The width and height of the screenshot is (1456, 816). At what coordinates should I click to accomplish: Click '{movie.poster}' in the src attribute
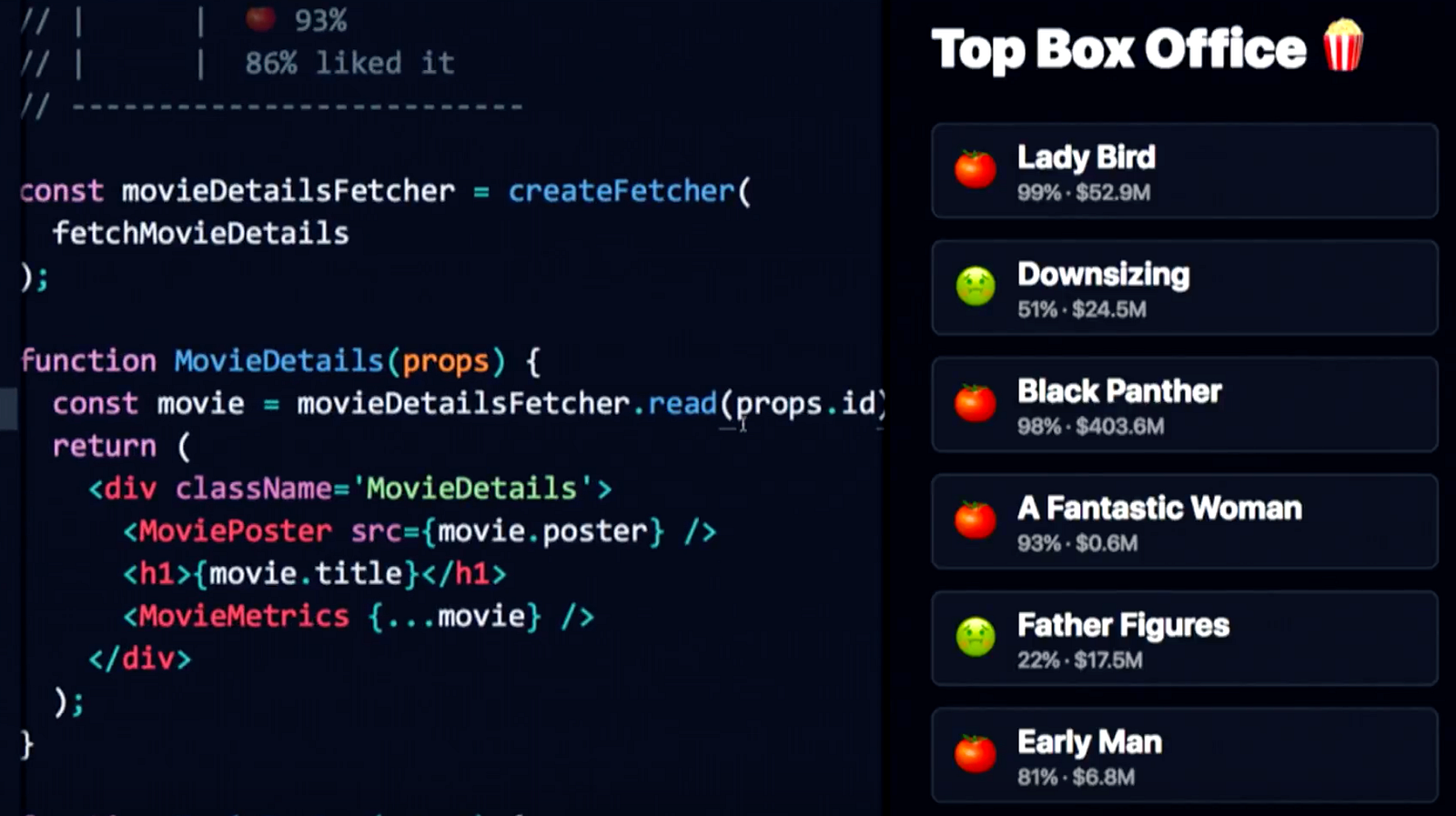(x=543, y=531)
